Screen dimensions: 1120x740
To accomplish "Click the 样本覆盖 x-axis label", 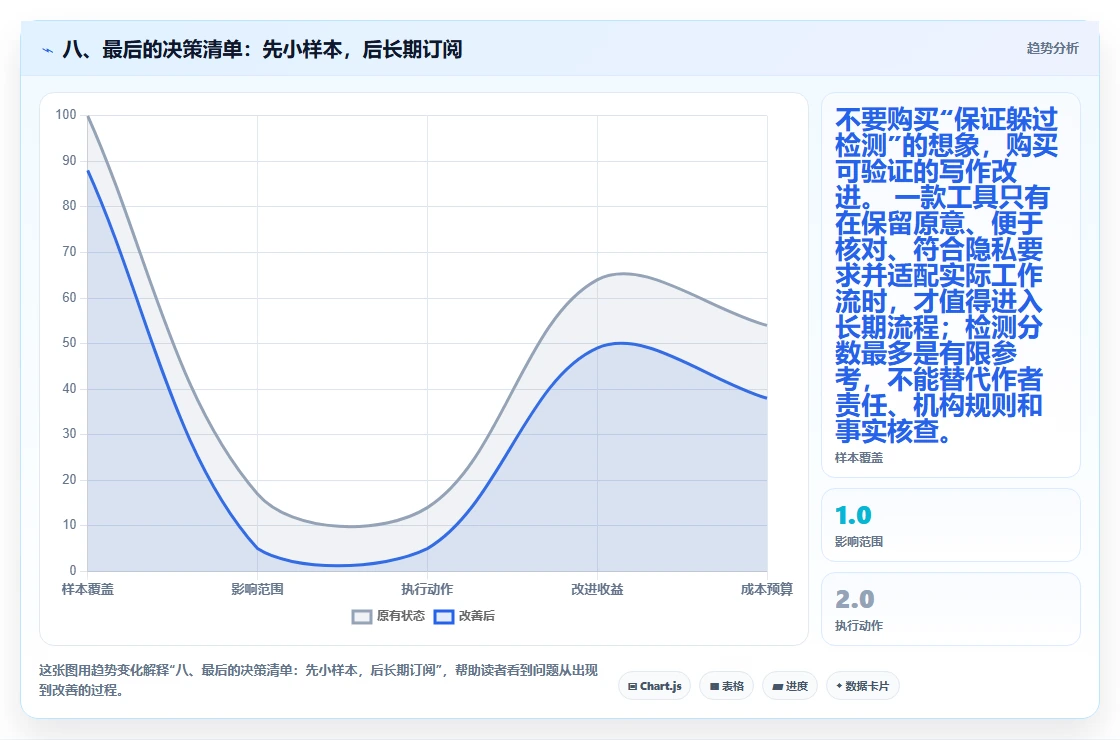I will (88, 589).
